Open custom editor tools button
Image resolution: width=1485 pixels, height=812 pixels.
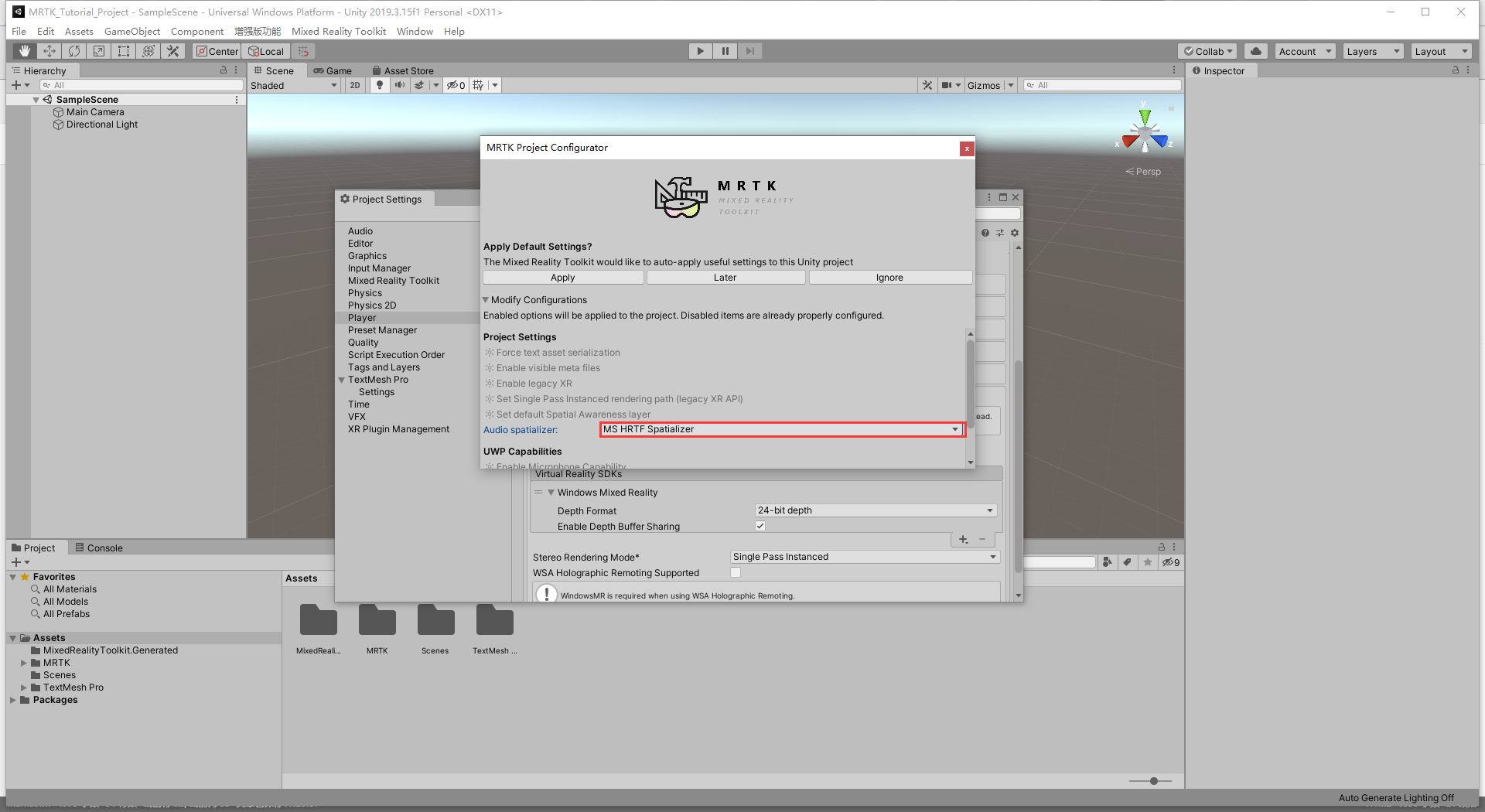[173, 51]
